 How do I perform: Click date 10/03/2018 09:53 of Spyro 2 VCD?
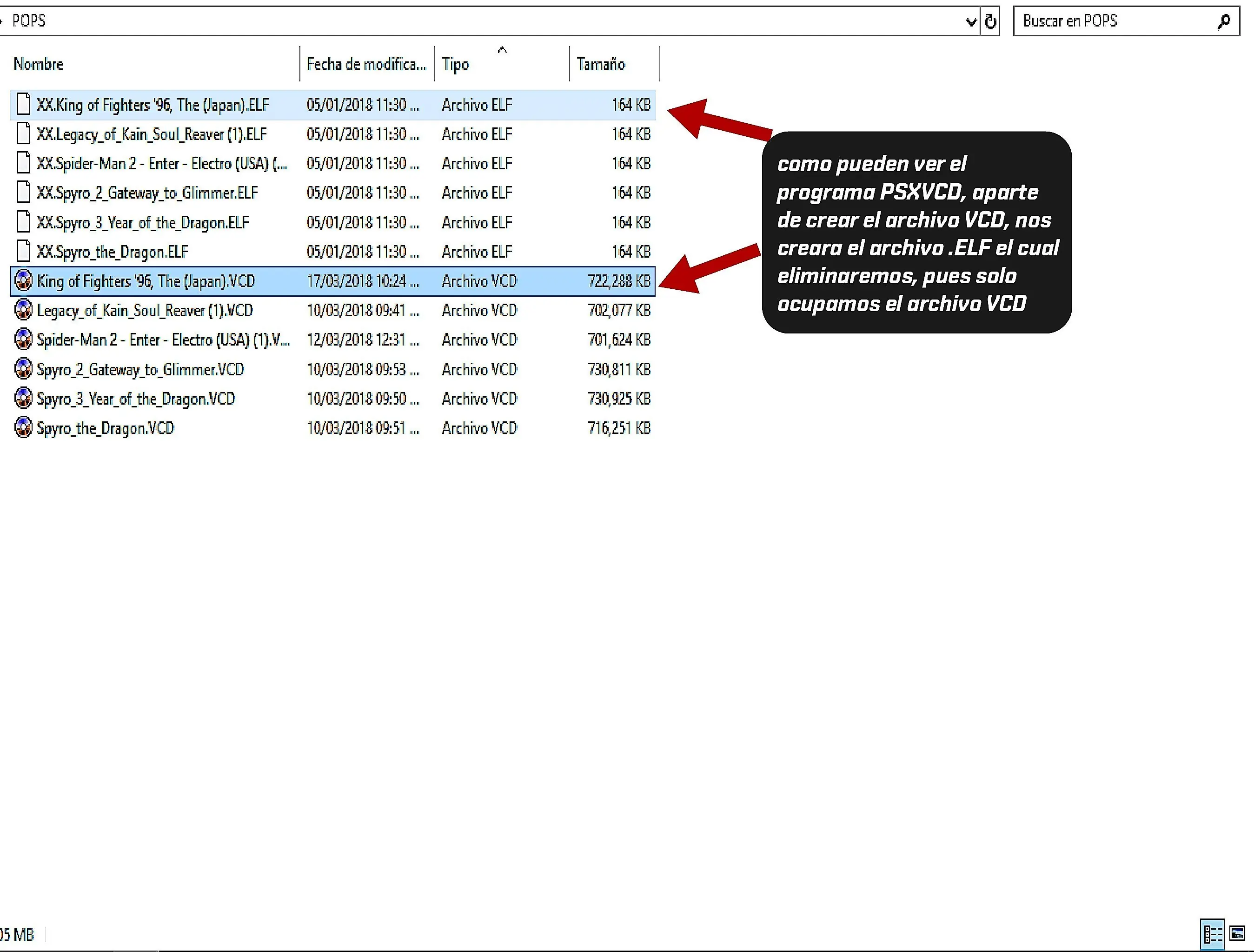click(363, 369)
